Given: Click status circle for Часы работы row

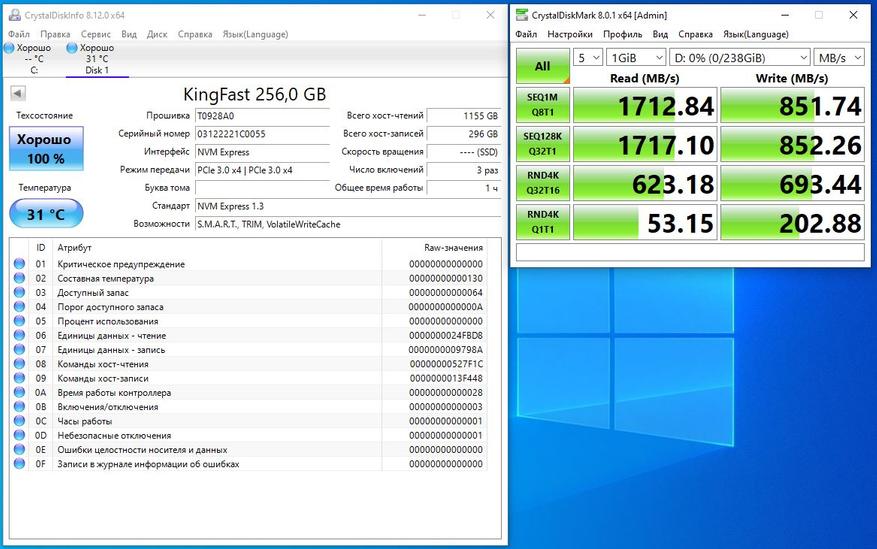Looking at the screenshot, I should (x=19, y=421).
